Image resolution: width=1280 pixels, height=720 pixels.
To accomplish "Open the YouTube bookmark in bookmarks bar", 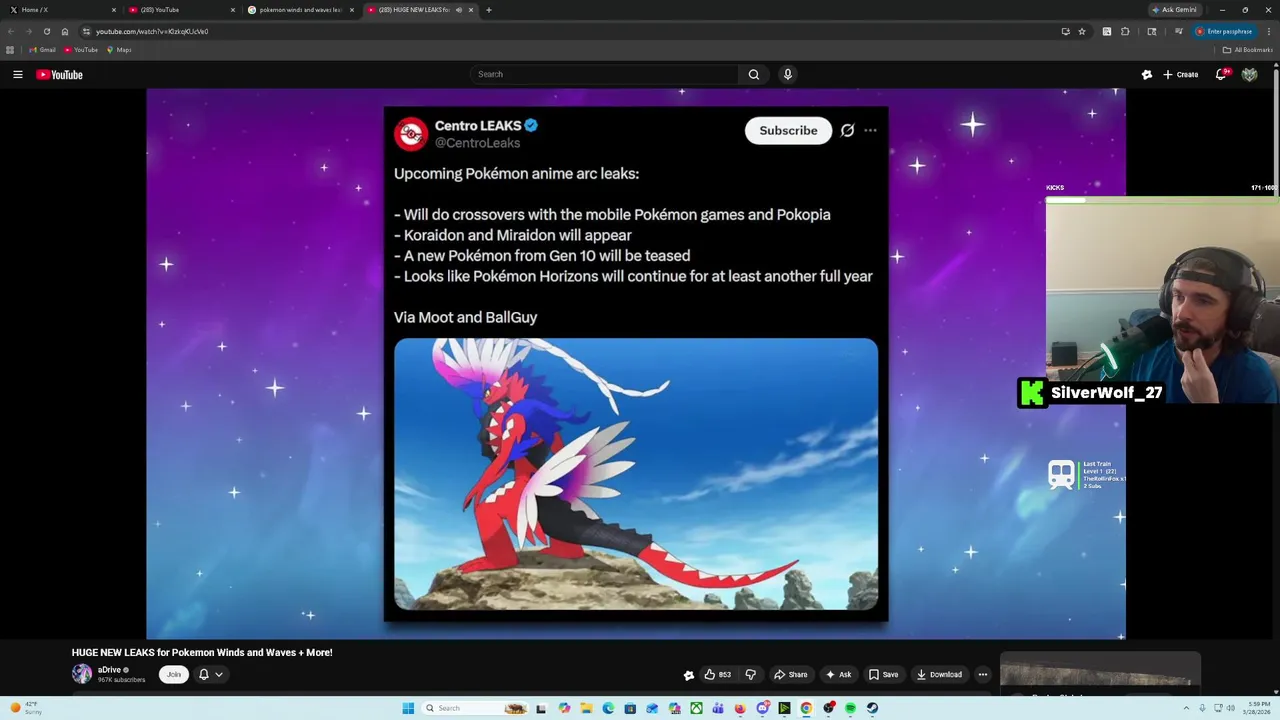I will [x=81, y=50].
